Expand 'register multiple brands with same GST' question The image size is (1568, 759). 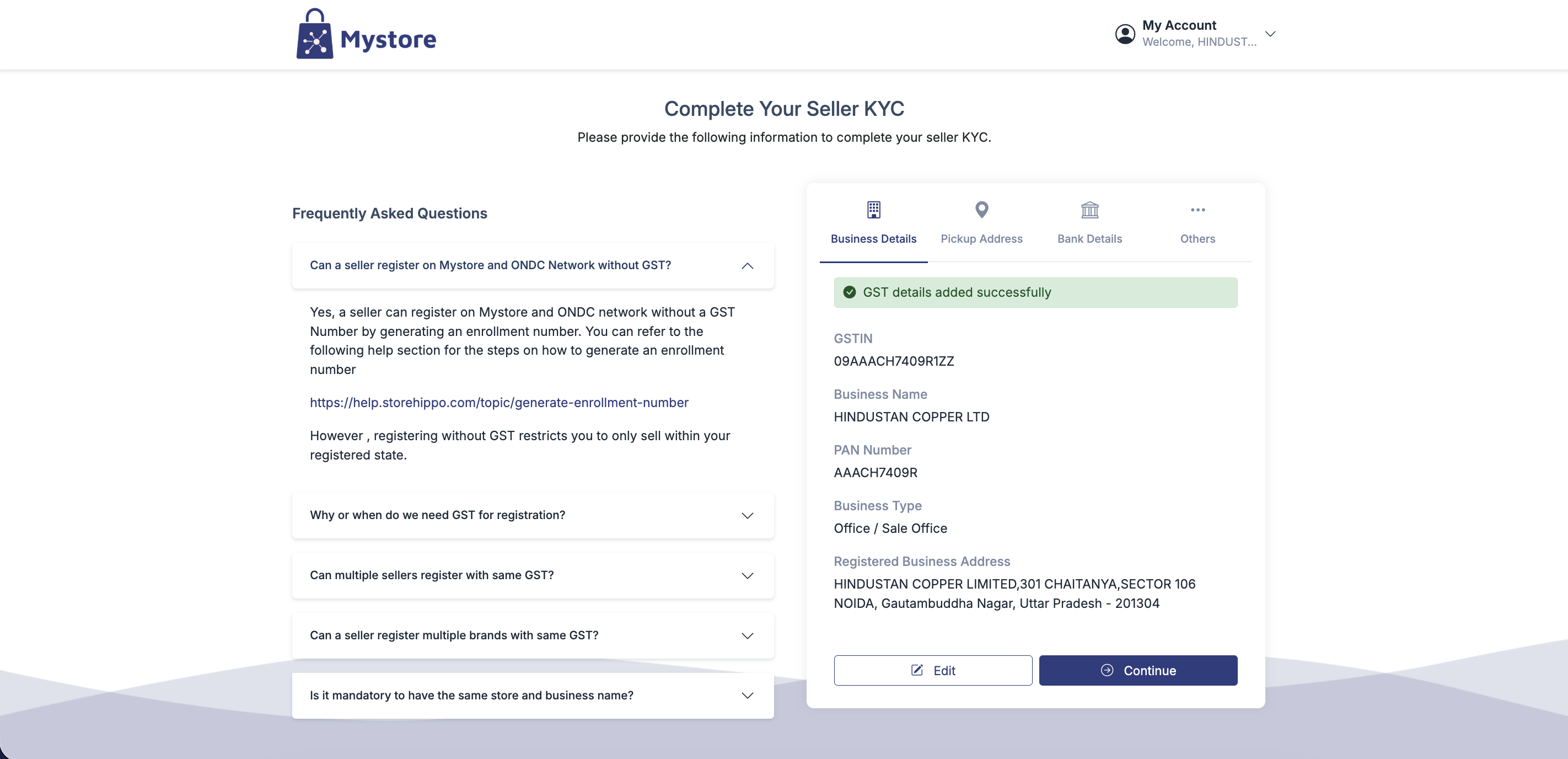(x=747, y=635)
